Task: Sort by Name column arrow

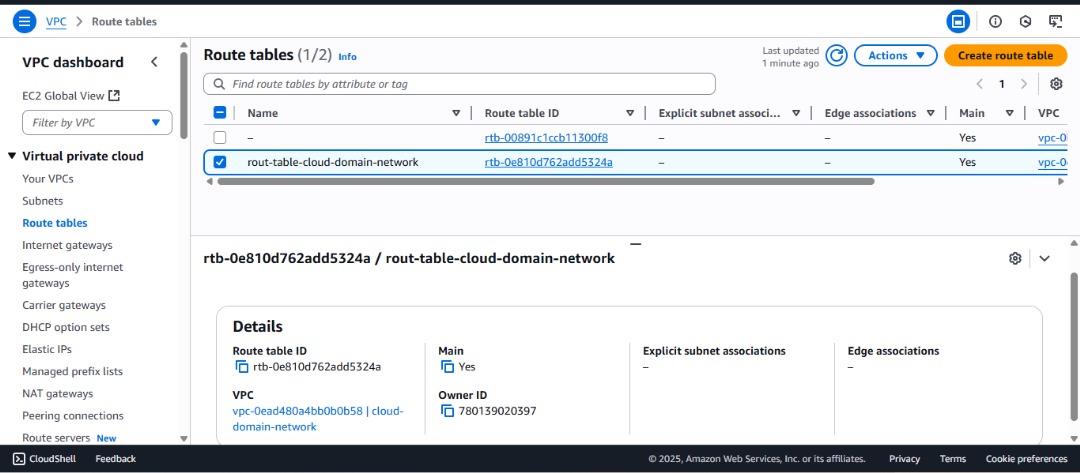Action: point(456,113)
